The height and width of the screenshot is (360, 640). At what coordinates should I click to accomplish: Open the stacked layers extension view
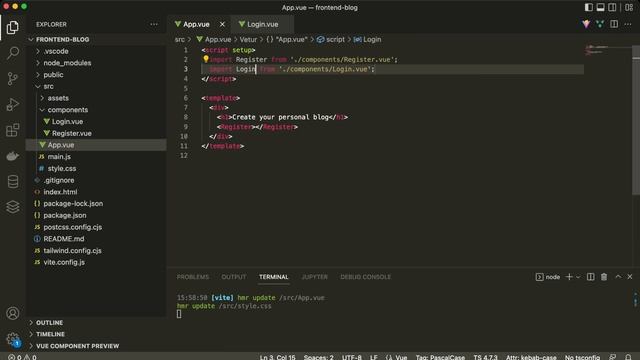point(13,207)
